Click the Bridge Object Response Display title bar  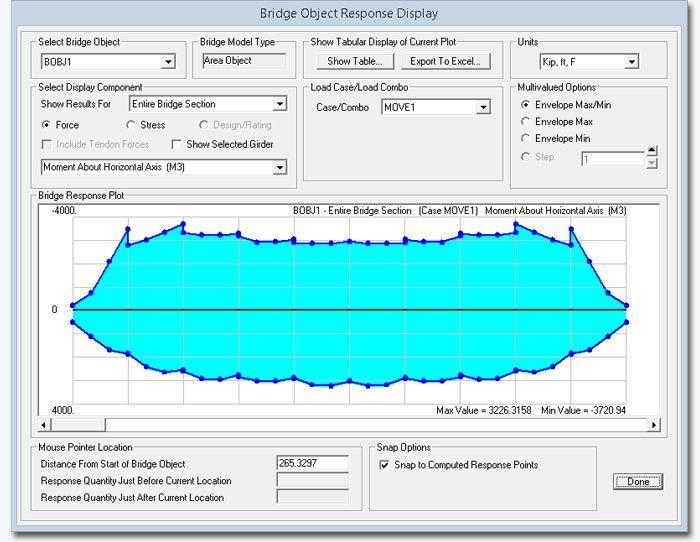coord(349,13)
